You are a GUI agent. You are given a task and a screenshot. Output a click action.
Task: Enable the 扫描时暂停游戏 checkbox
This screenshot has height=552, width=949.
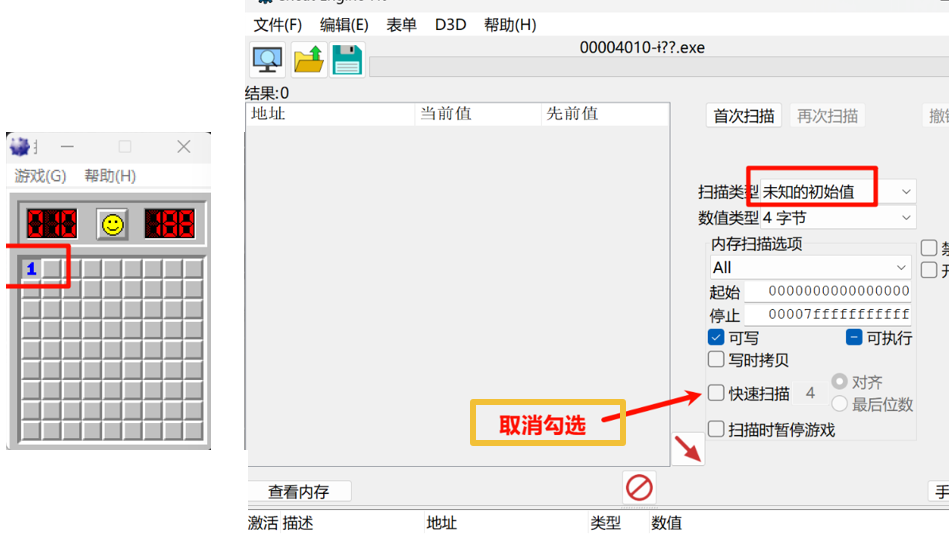[x=716, y=429]
